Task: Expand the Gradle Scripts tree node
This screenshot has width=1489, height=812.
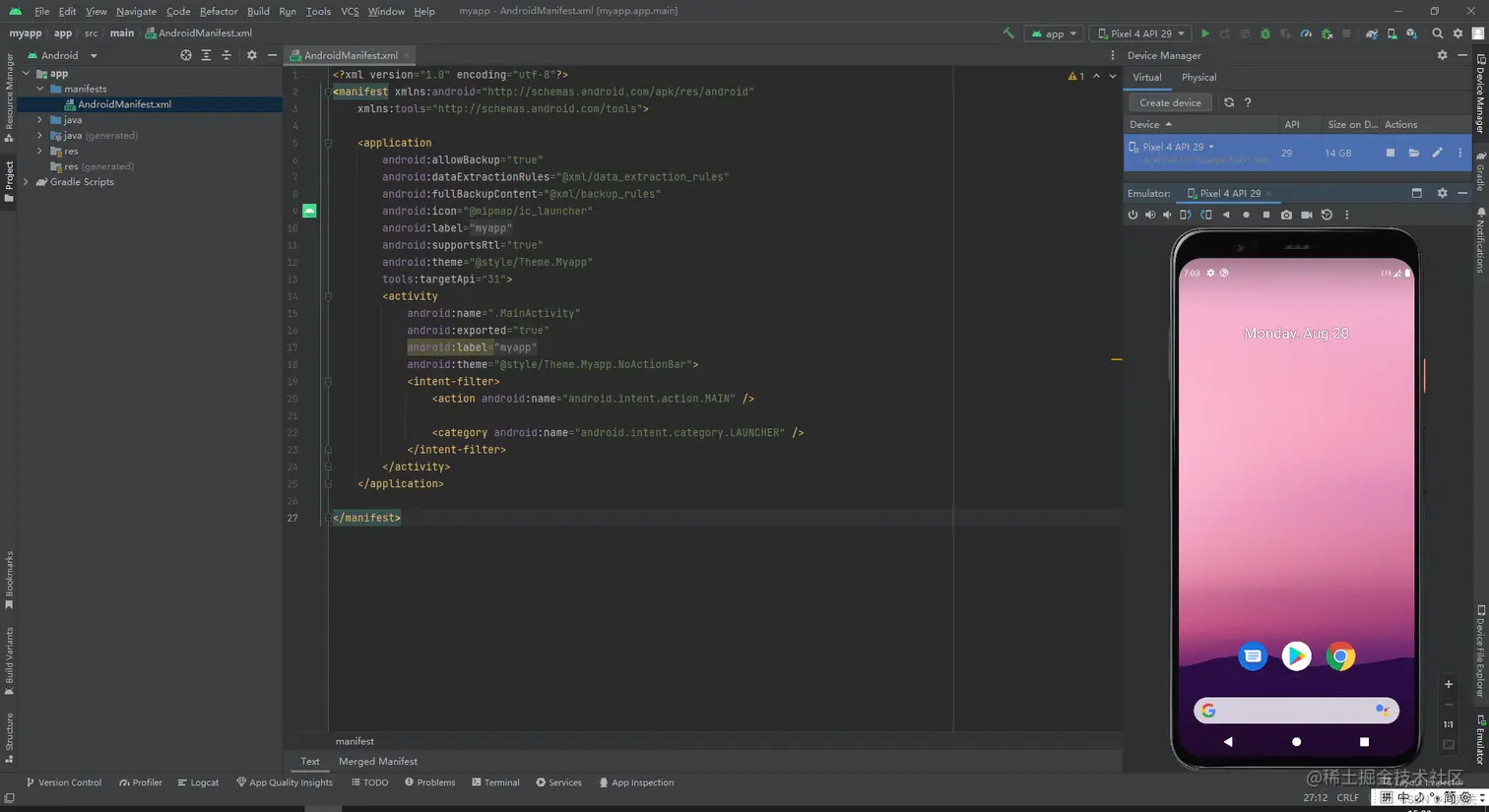Action: coord(27,182)
